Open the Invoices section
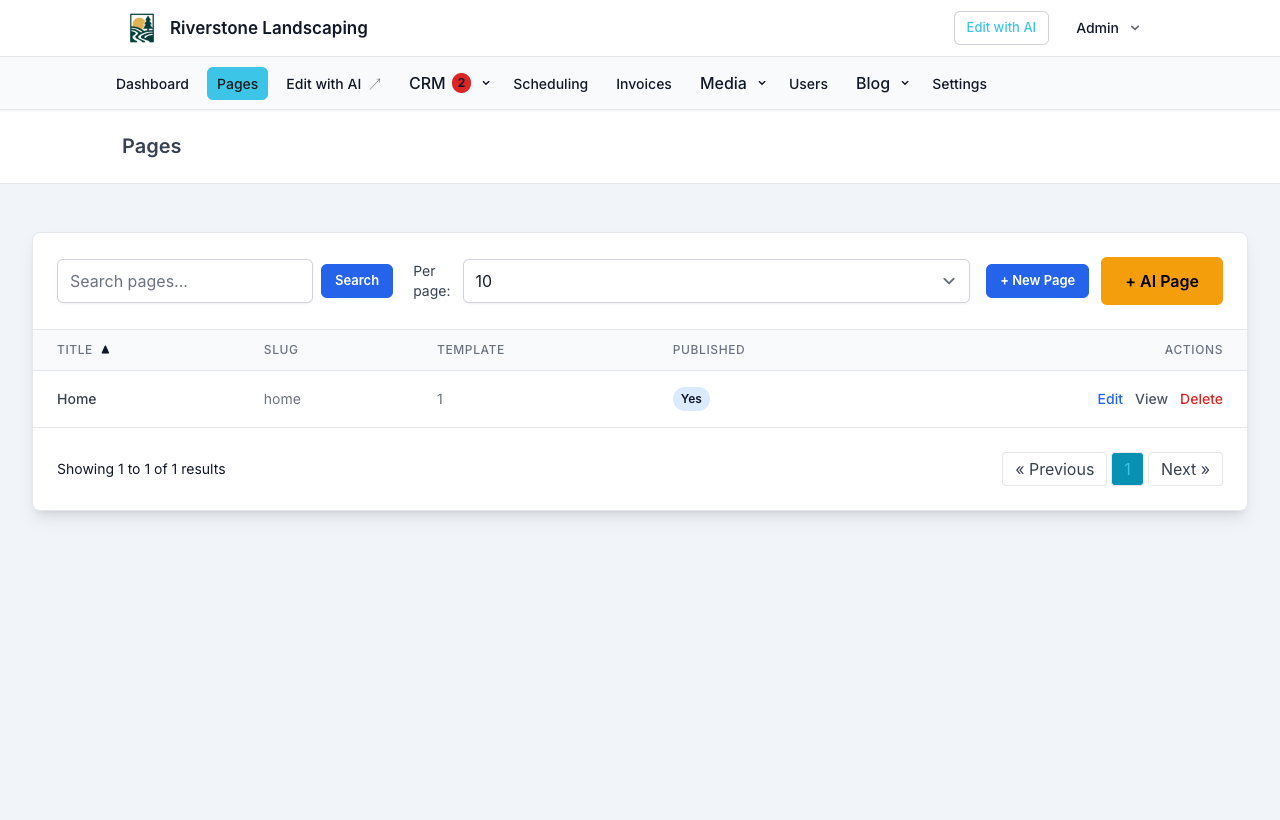 (644, 84)
